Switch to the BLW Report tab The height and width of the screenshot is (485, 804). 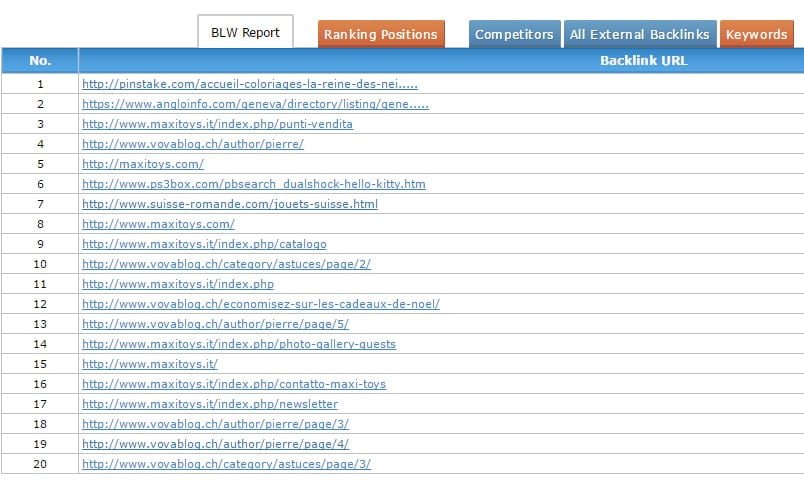point(245,33)
